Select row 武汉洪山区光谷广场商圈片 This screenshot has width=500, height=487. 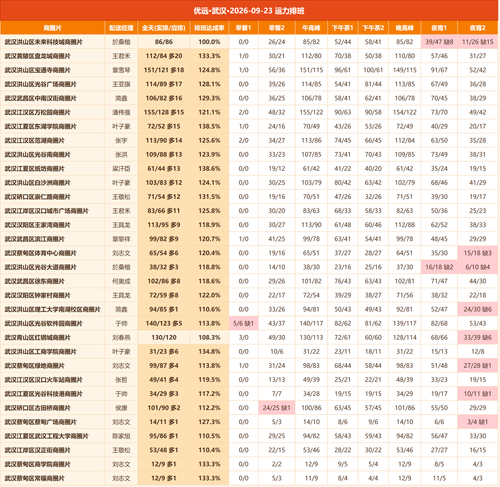click(249, 84)
